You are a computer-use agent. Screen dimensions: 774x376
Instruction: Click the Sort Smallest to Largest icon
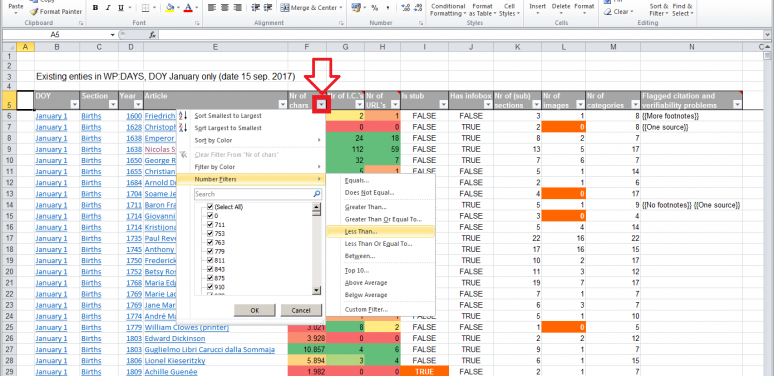tap(183, 116)
